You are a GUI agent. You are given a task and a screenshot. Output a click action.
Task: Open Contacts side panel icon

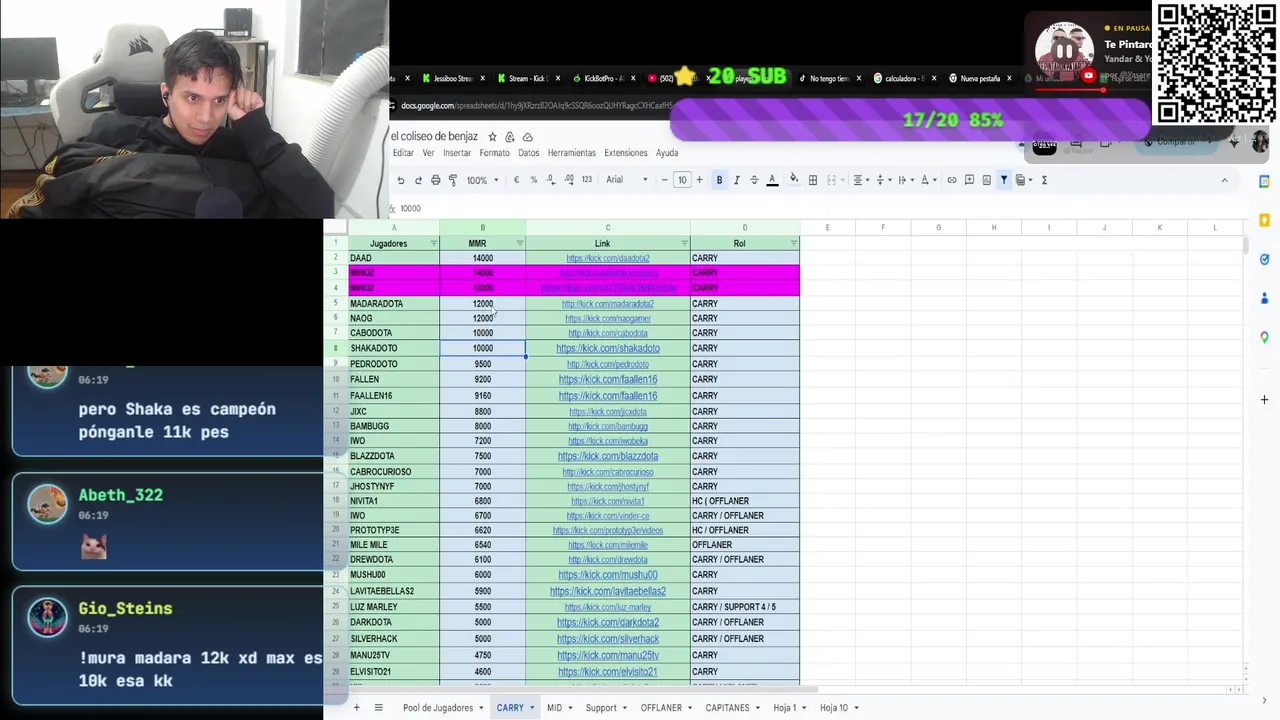point(1264,298)
